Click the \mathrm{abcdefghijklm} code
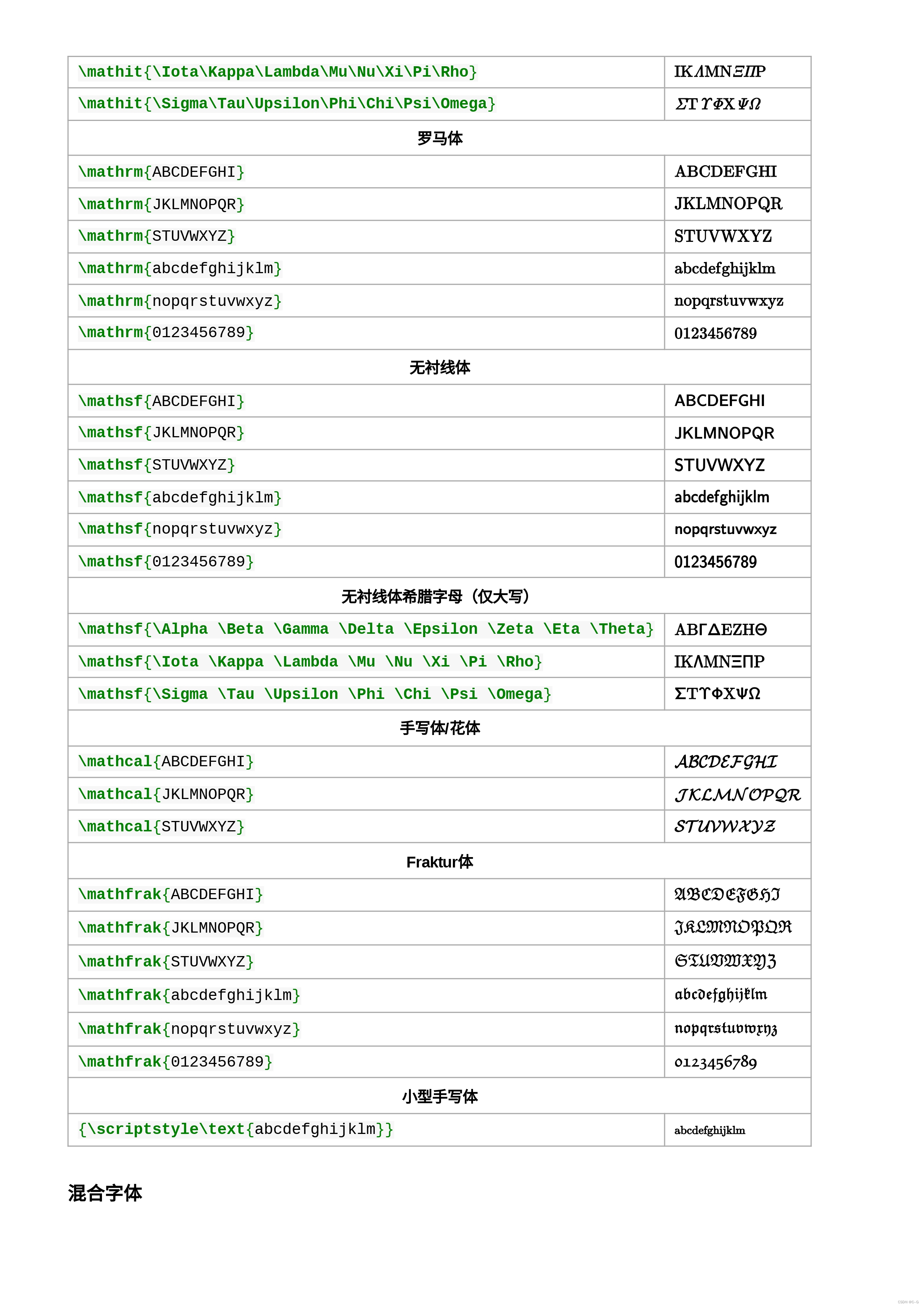This screenshot has height=1307, width=924. point(180,268)
